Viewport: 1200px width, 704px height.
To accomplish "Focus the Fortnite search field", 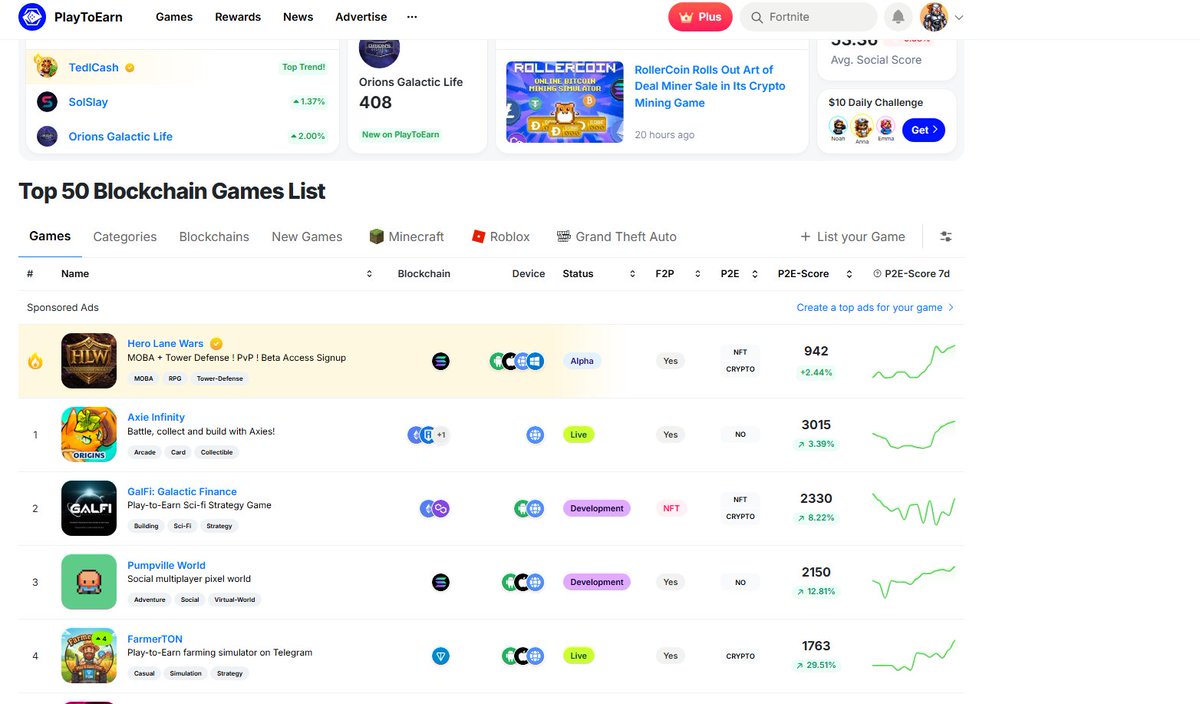I will (808, 17).
